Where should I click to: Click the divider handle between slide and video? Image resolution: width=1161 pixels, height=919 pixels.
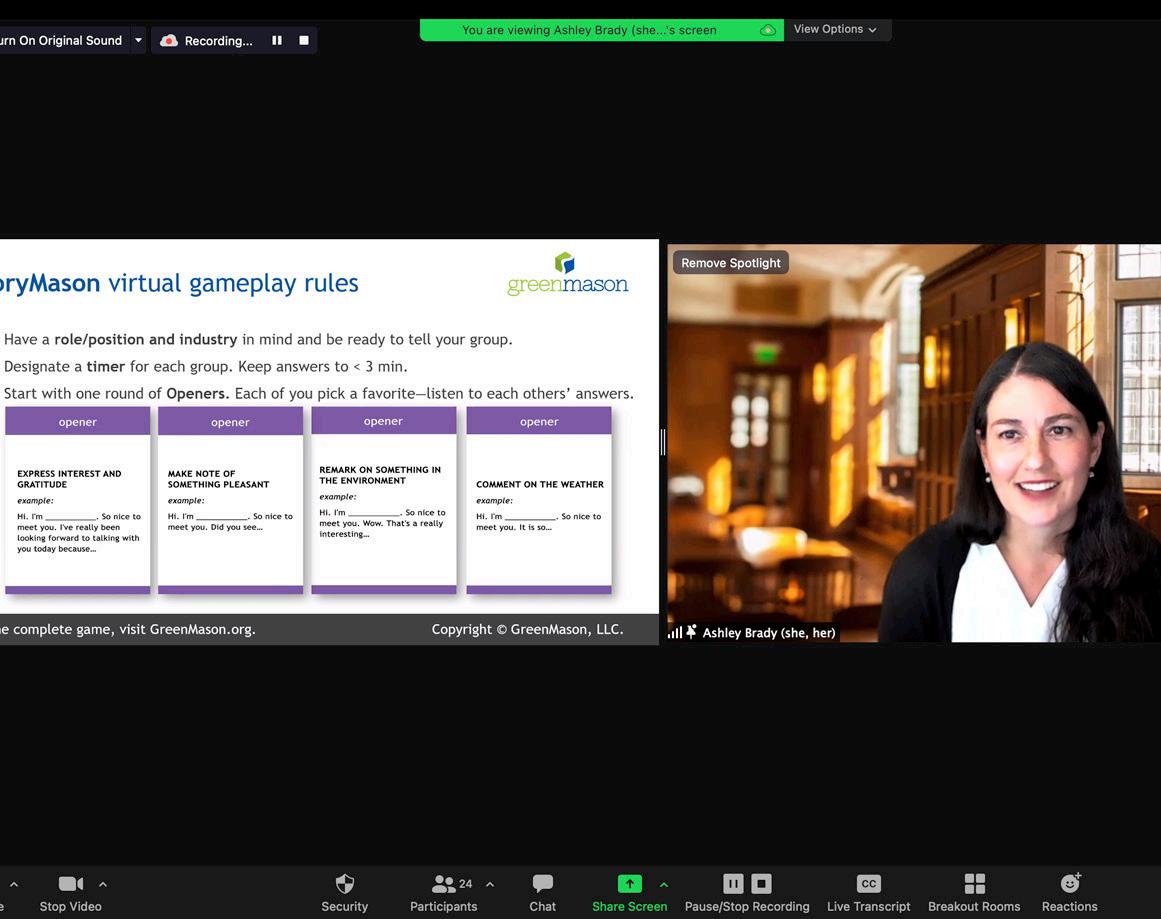point(663,442)
